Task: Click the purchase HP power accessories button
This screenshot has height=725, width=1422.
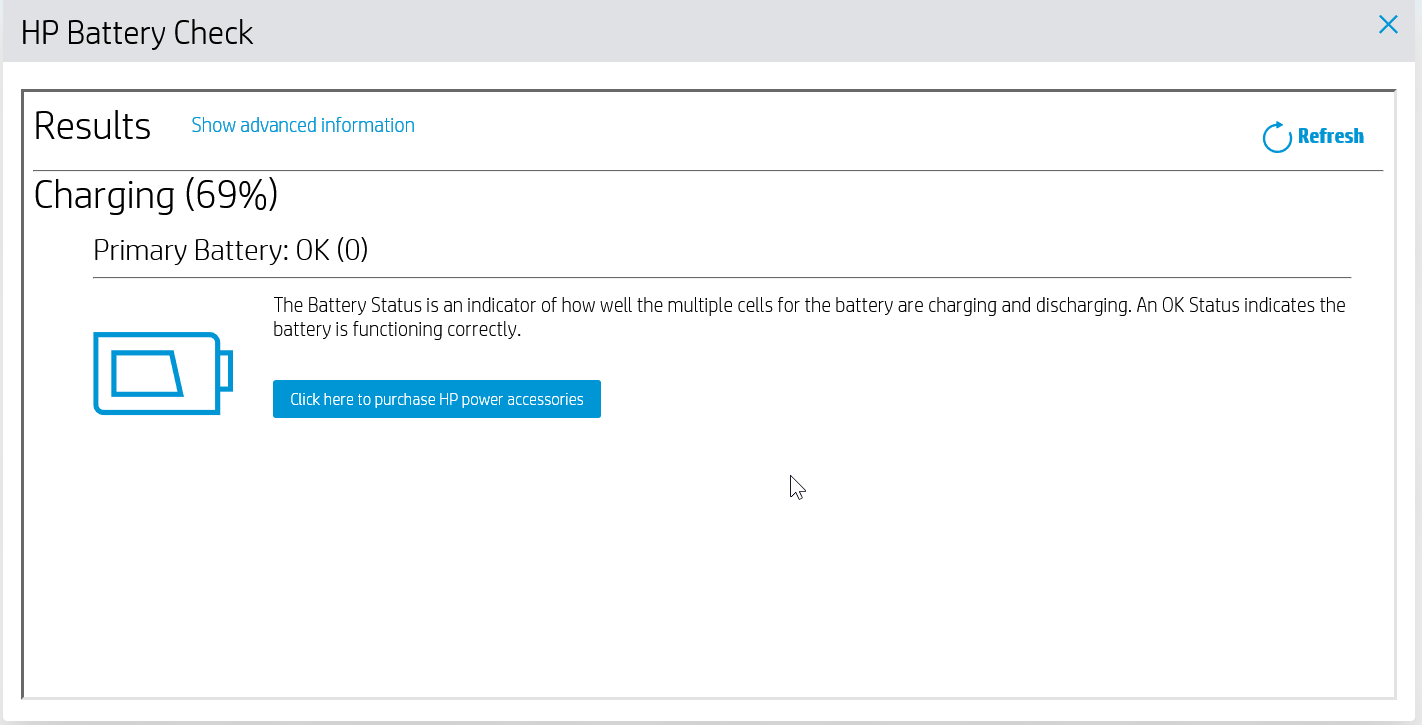Action: [x=436, y=399]
